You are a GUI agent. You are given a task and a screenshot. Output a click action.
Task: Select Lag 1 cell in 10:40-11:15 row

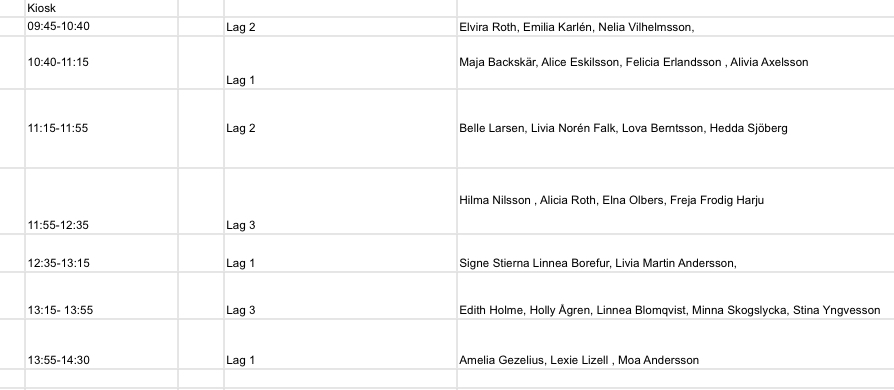tap(340, 63)
